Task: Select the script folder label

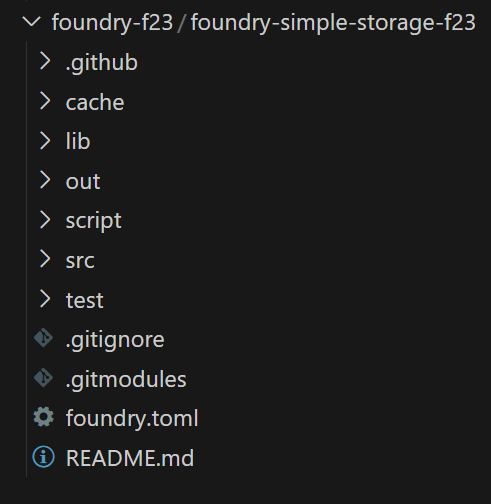Action: (x=94, y=221)
